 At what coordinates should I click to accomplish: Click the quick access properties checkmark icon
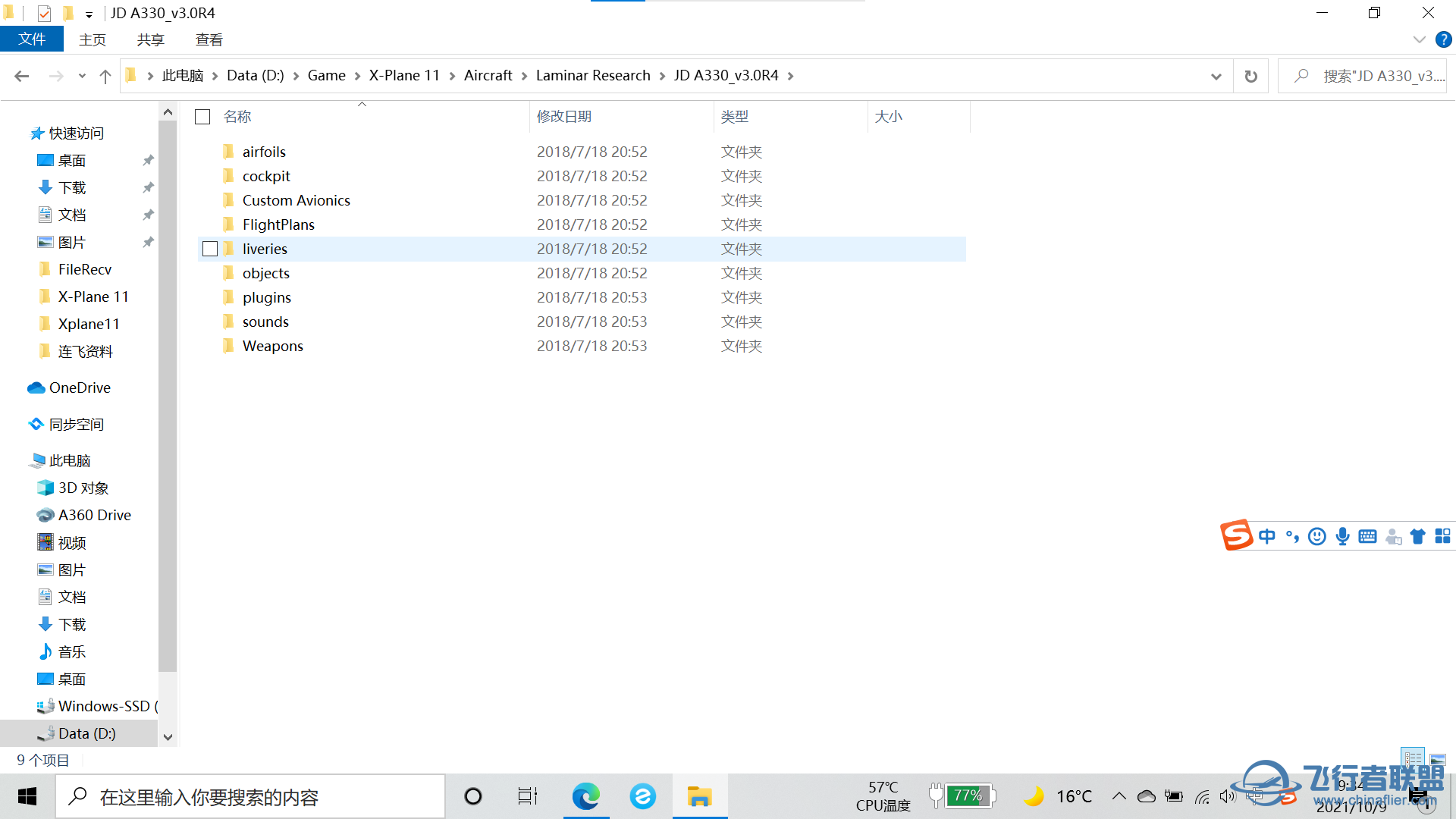pyautogui.click(x=44, y=13)
